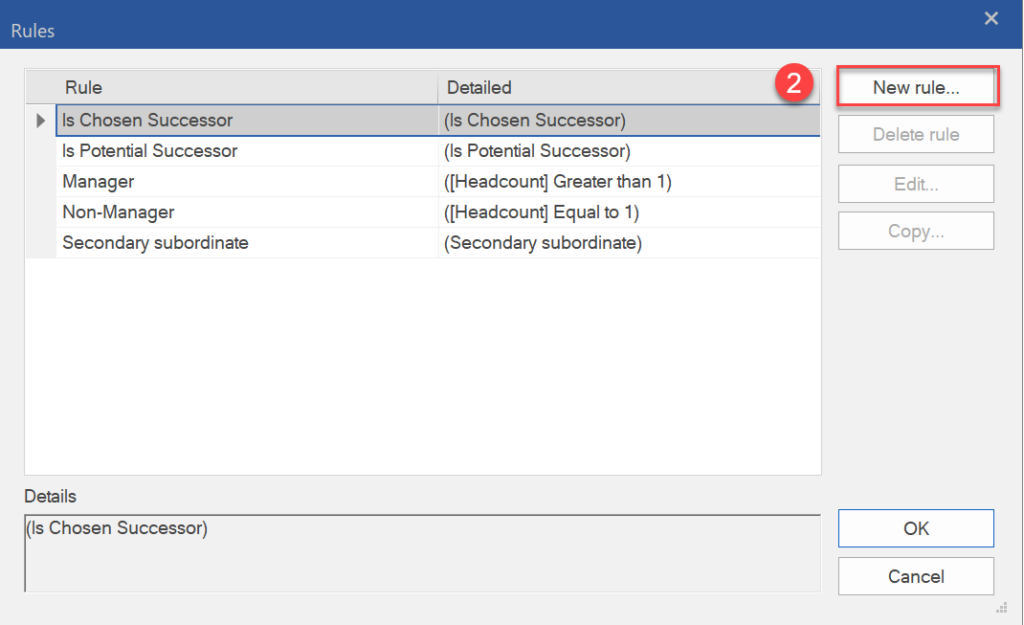Click the Delete rule button
This screenshot has height=625, width=1024.
[x=916, y=135]
